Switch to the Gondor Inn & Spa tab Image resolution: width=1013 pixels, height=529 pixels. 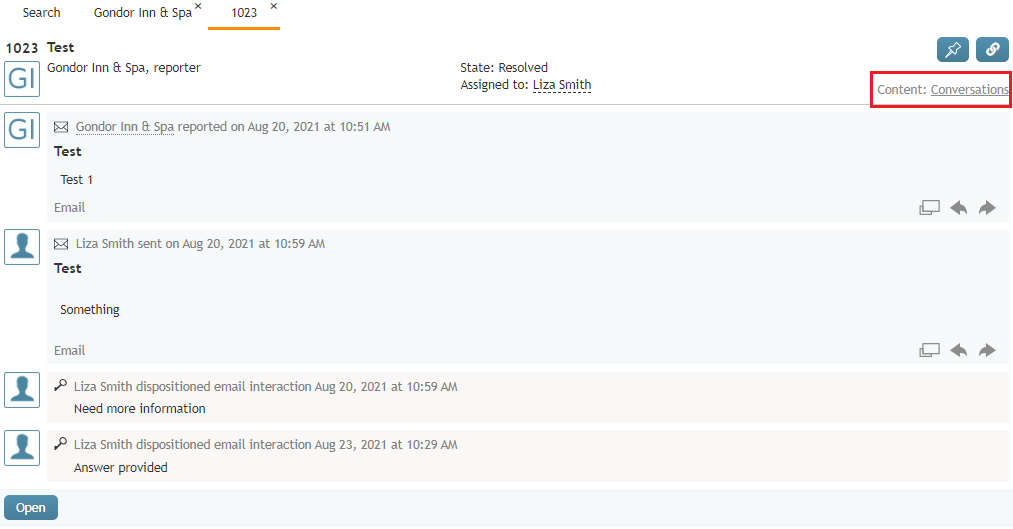(143, 13)
